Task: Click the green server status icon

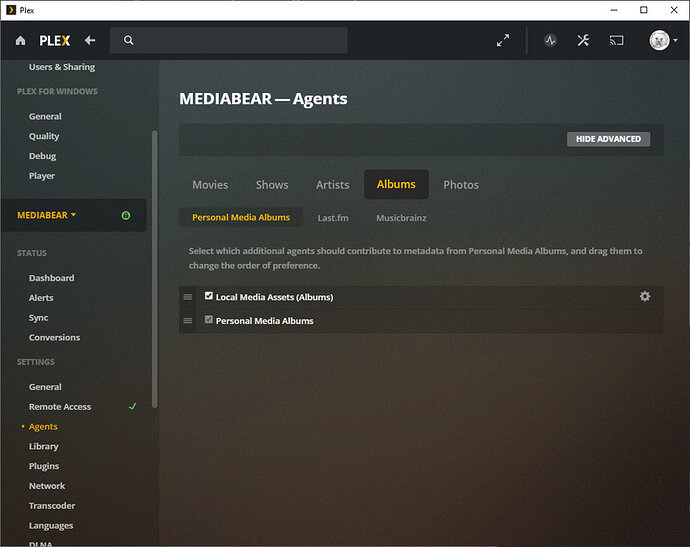Action: click(x=126, y=215)
